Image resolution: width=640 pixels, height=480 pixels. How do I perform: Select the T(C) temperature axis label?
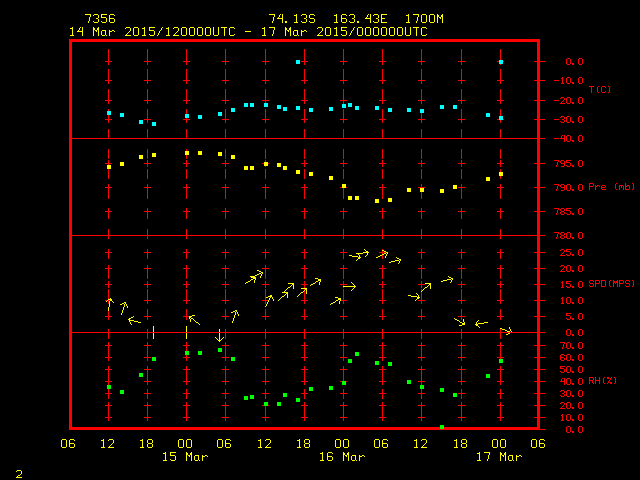tap(599, 90)
